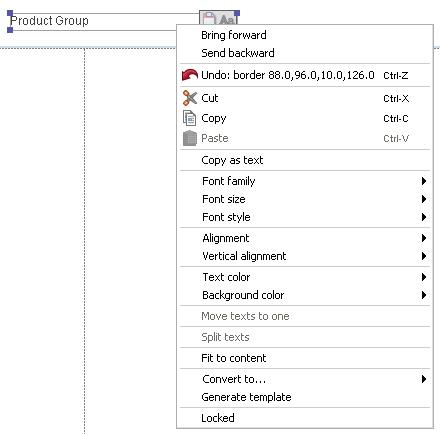The height and width of the screenshot is (434, 440).
Task: Click the grayed Paste clipboard icon
Action: point(190,138)
